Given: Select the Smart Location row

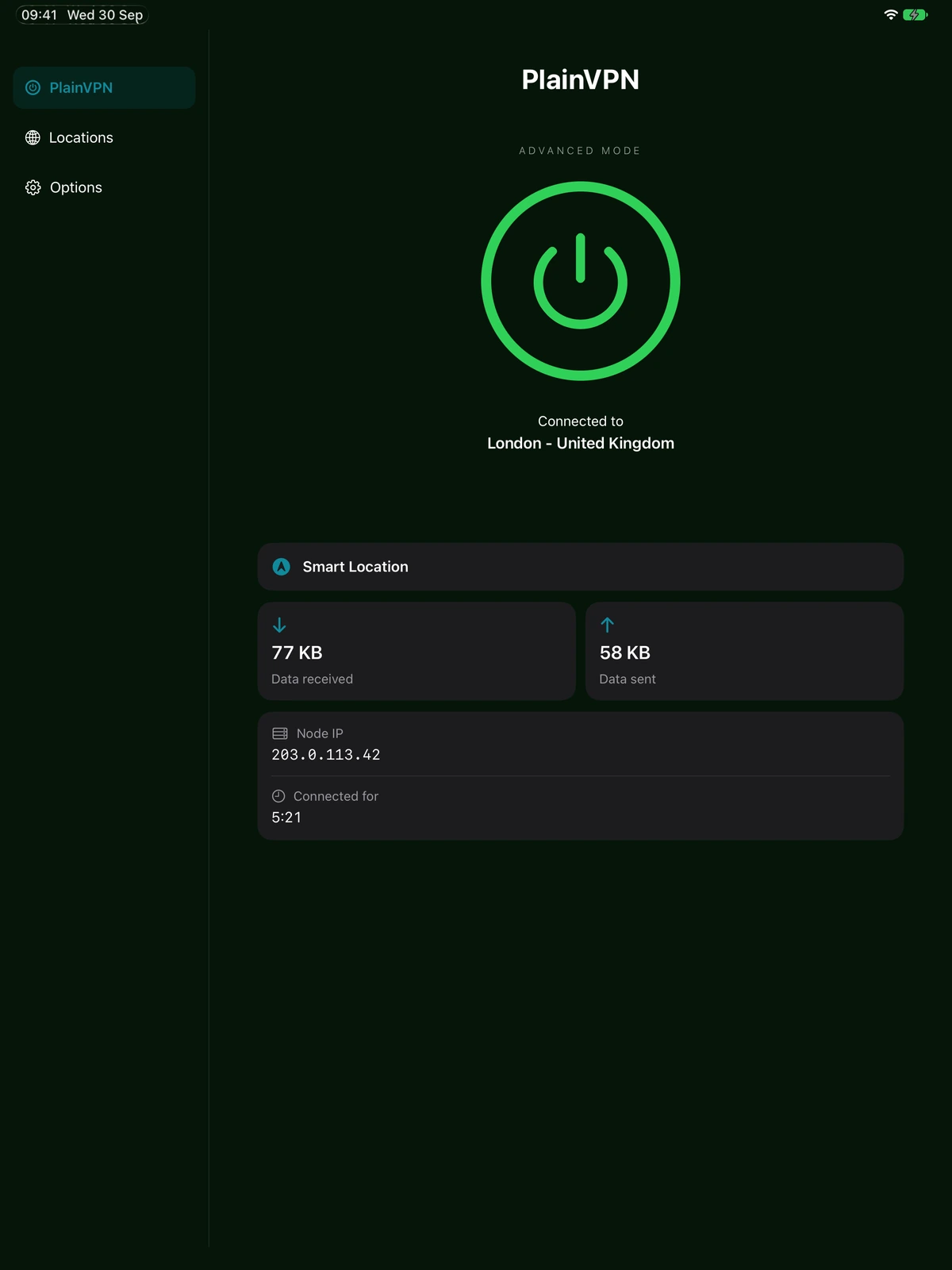Looking at the screenshot, I should point(581,567).
